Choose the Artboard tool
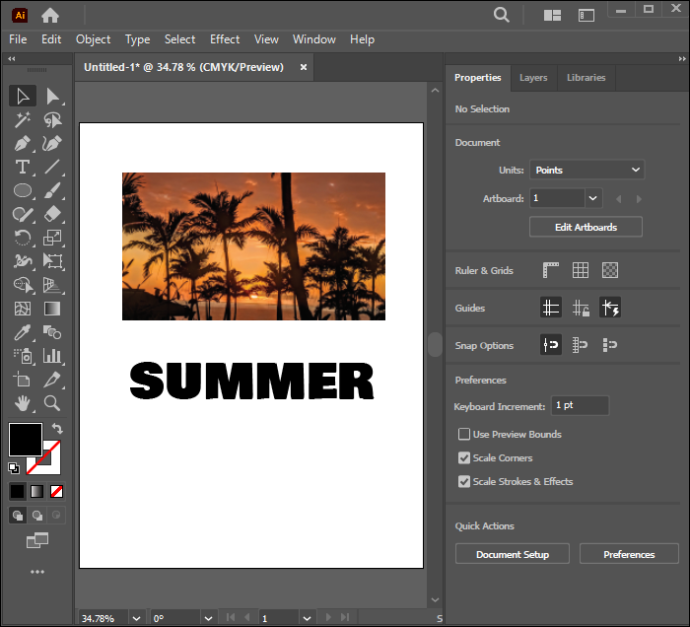 pyautogui.click(x=22, y=379)
